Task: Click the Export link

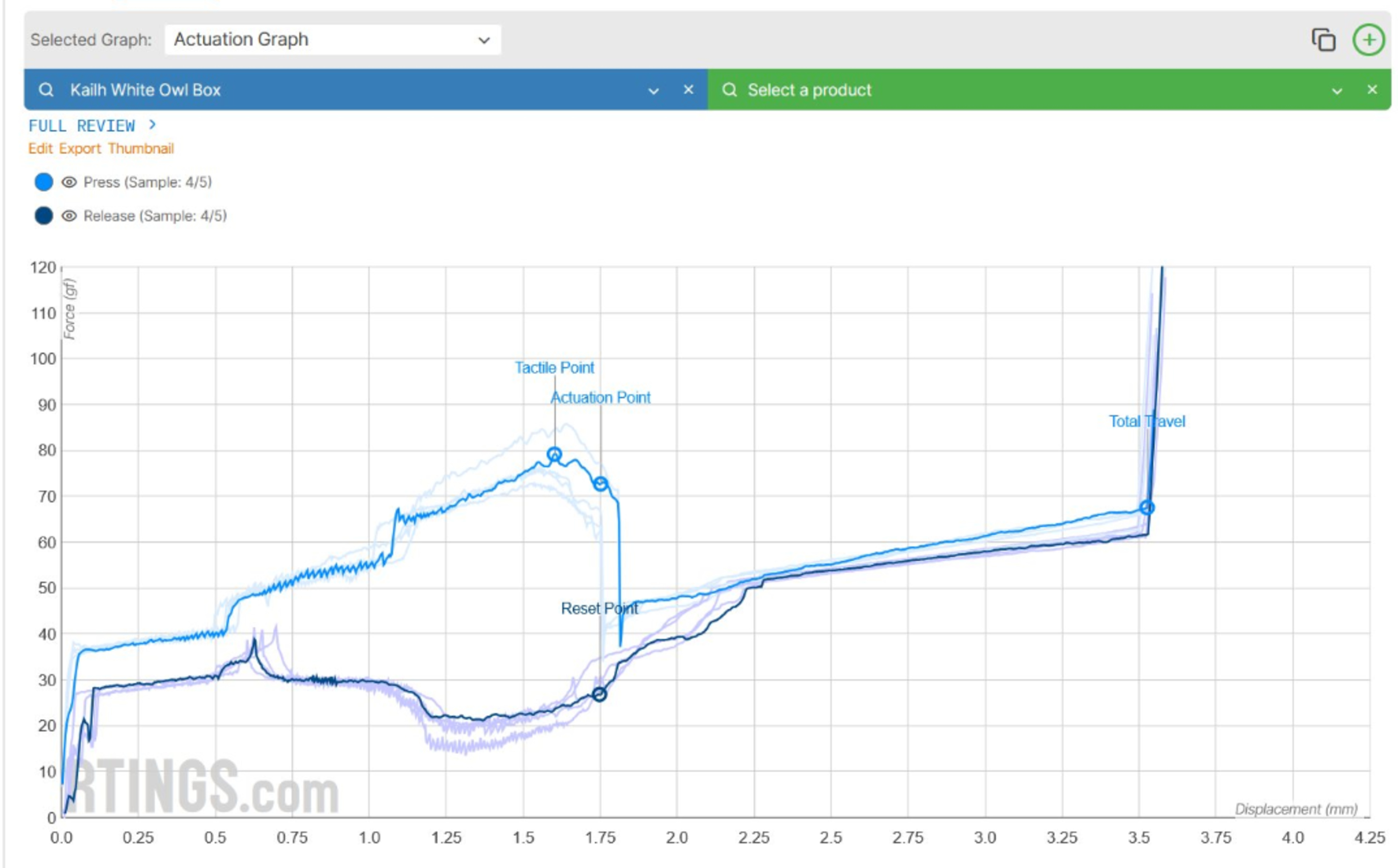Action: tap(80, 149)
